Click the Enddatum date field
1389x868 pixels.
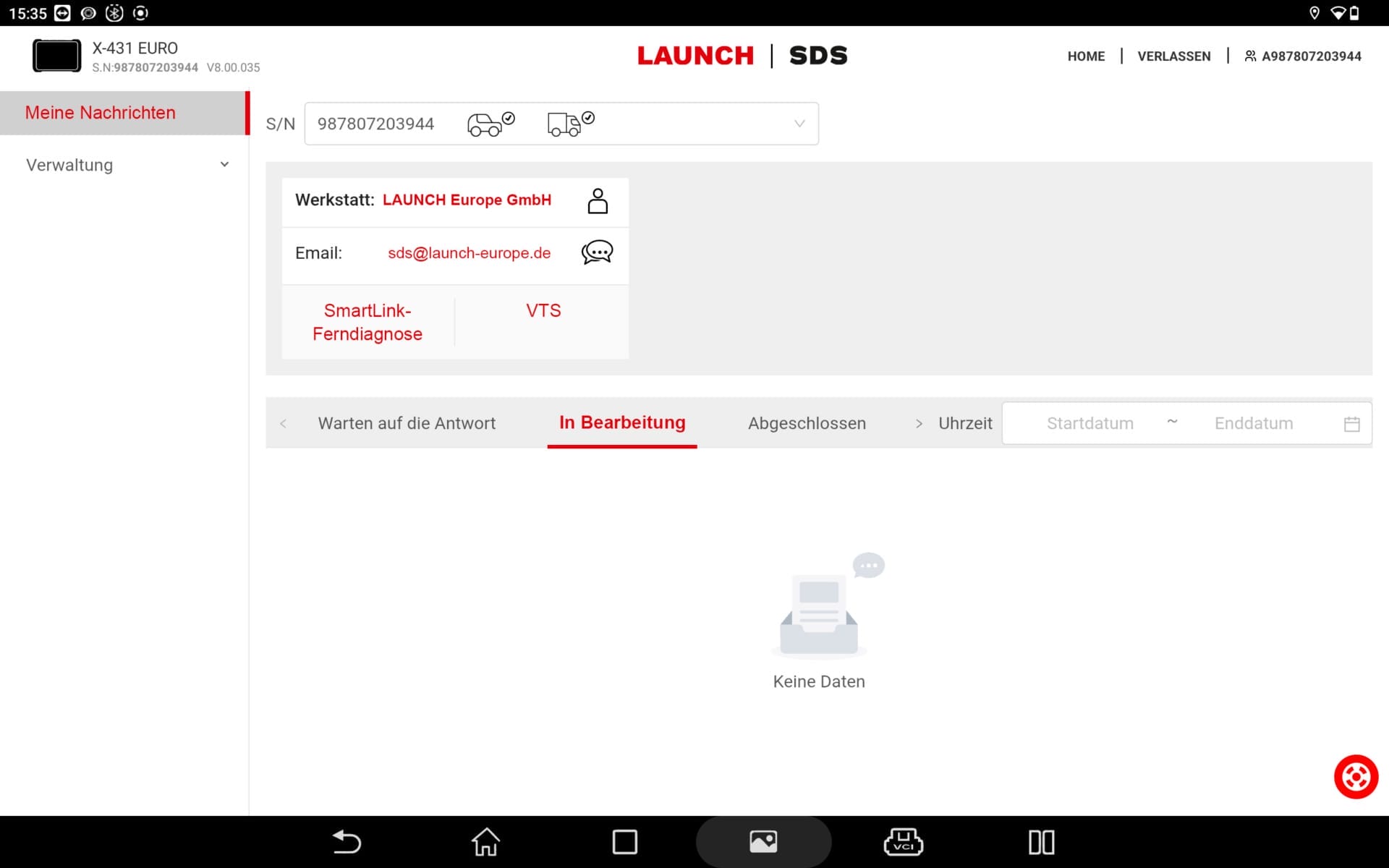(x=1254, y=423)
